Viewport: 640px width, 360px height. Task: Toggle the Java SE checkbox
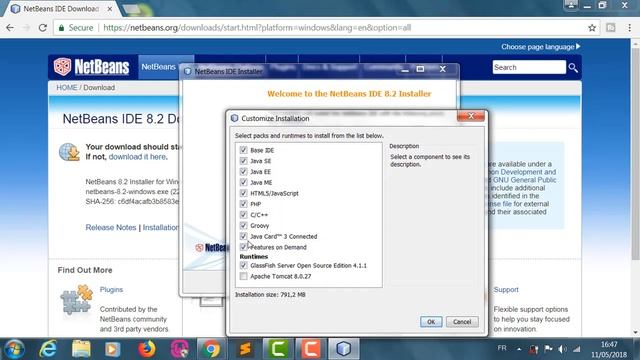pyautogui.click(x=244, y=161)
